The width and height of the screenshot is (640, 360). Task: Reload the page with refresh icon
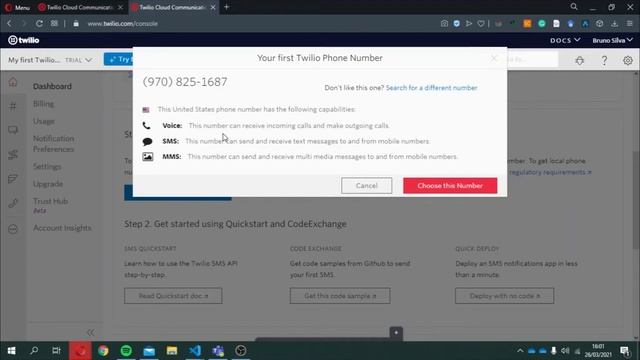(39, 24)
